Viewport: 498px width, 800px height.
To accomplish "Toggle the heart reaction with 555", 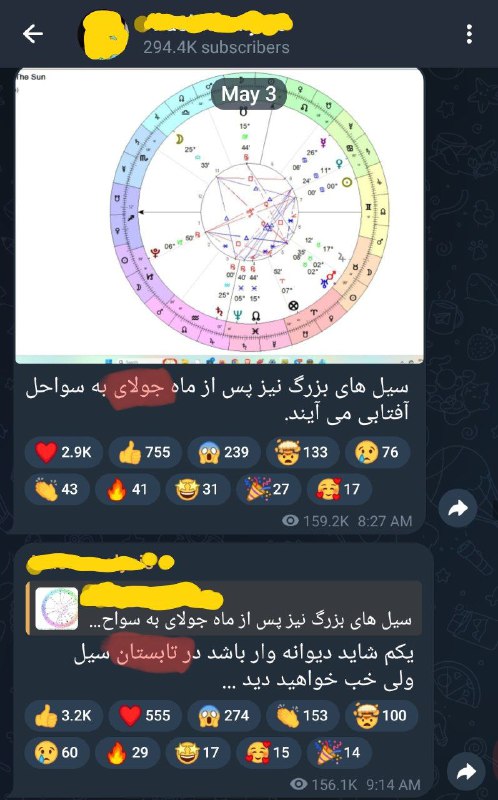I will [x=145, y=715].
